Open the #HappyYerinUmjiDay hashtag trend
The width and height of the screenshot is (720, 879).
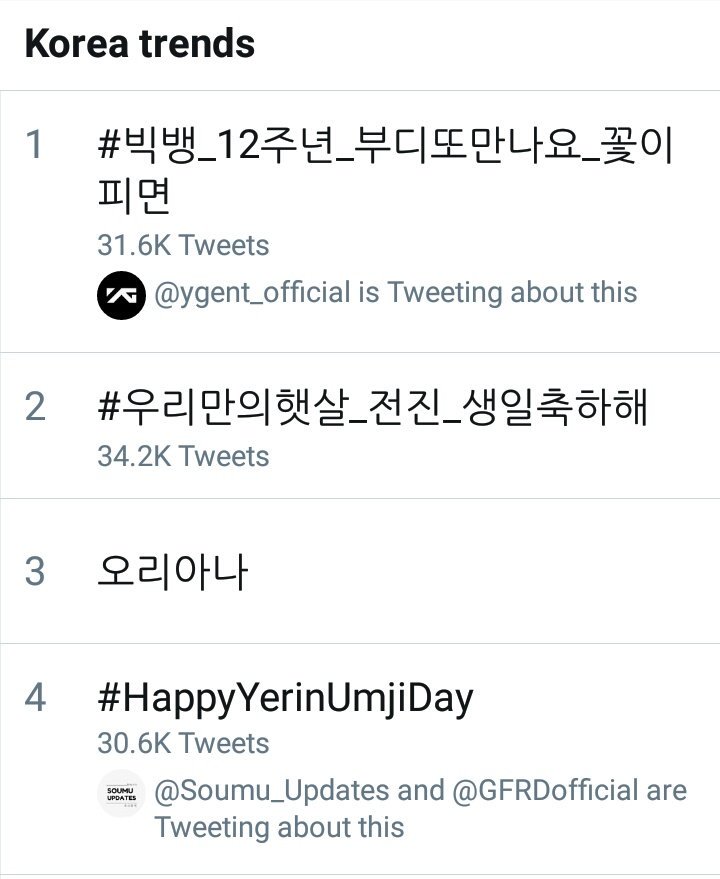pyautogui.click(x=285, y=697)
